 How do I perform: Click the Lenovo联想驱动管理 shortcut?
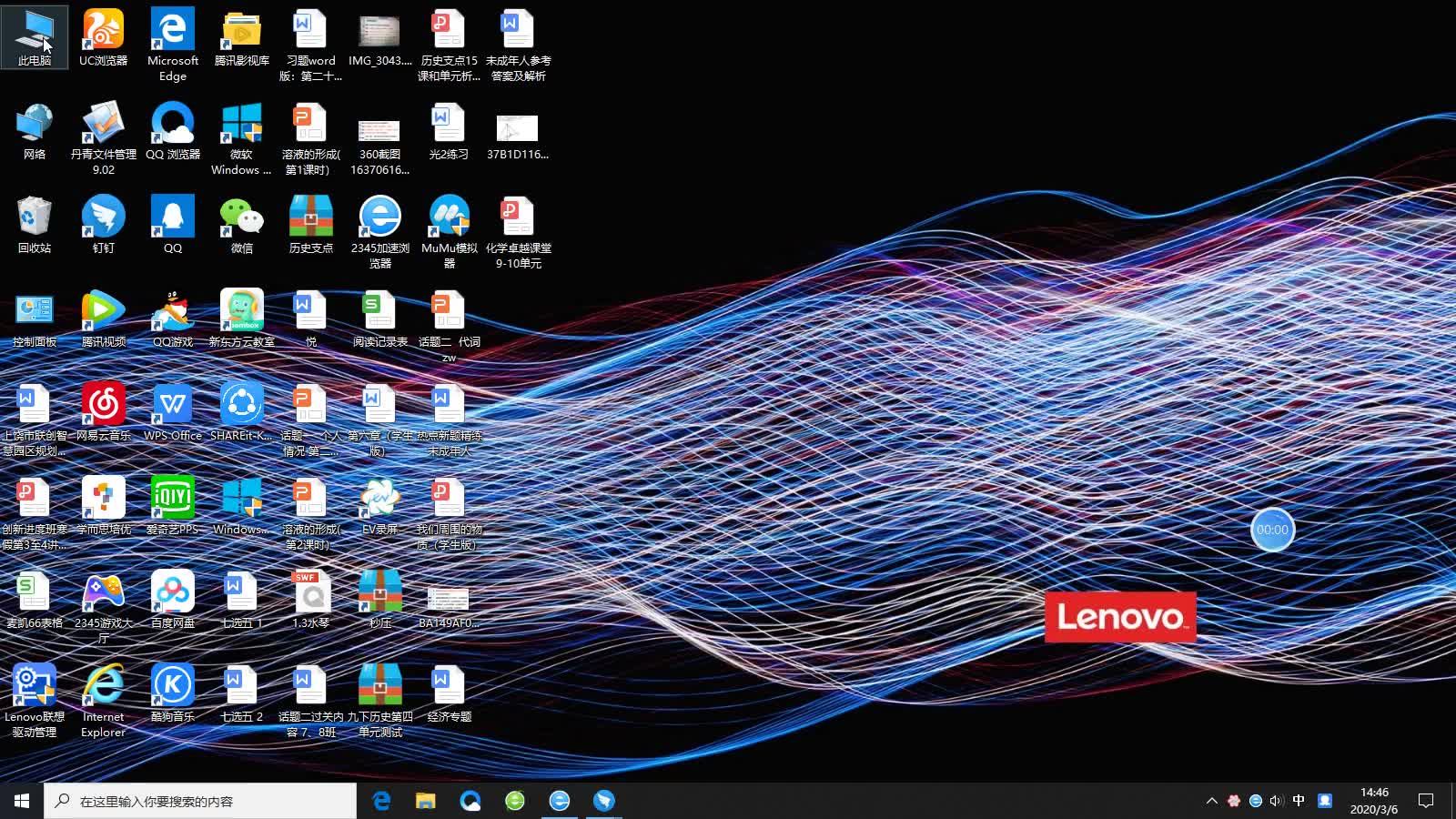point(35,701)
